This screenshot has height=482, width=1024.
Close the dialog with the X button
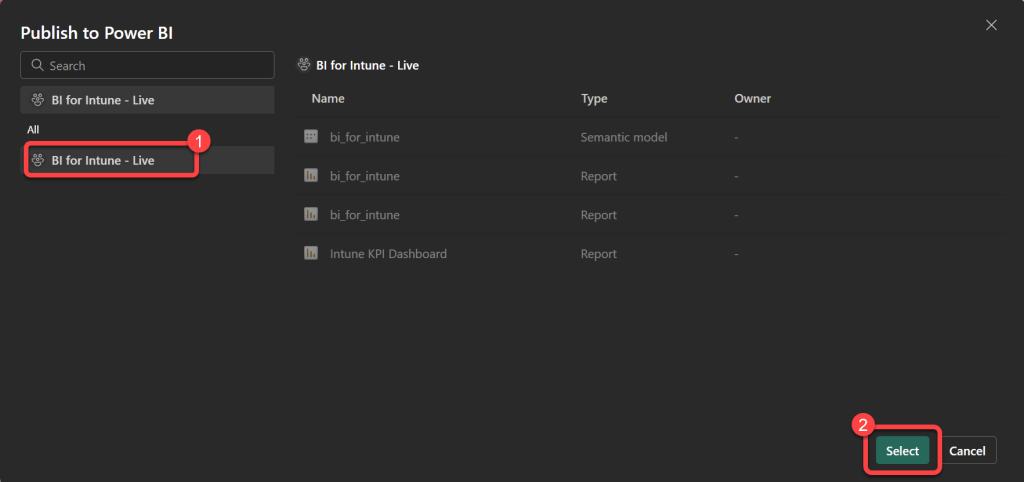click(991, 25)
